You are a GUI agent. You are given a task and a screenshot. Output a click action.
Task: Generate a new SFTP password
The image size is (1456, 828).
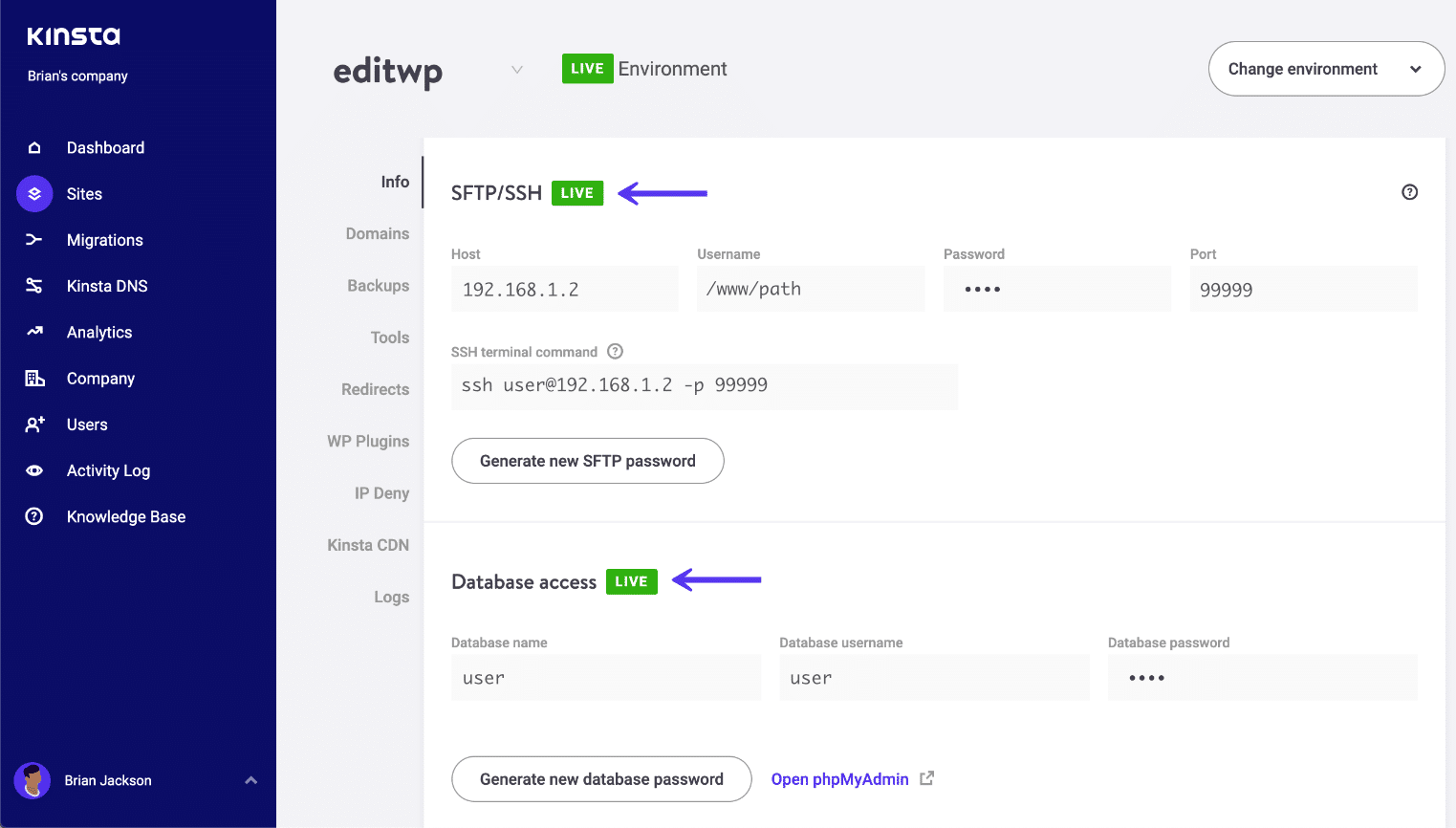point(587,461)
